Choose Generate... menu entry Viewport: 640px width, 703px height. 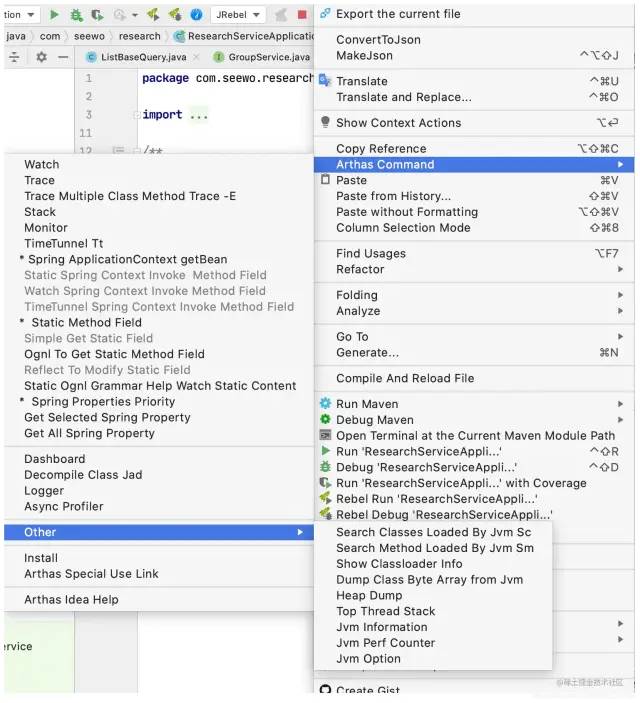(367, 353)
